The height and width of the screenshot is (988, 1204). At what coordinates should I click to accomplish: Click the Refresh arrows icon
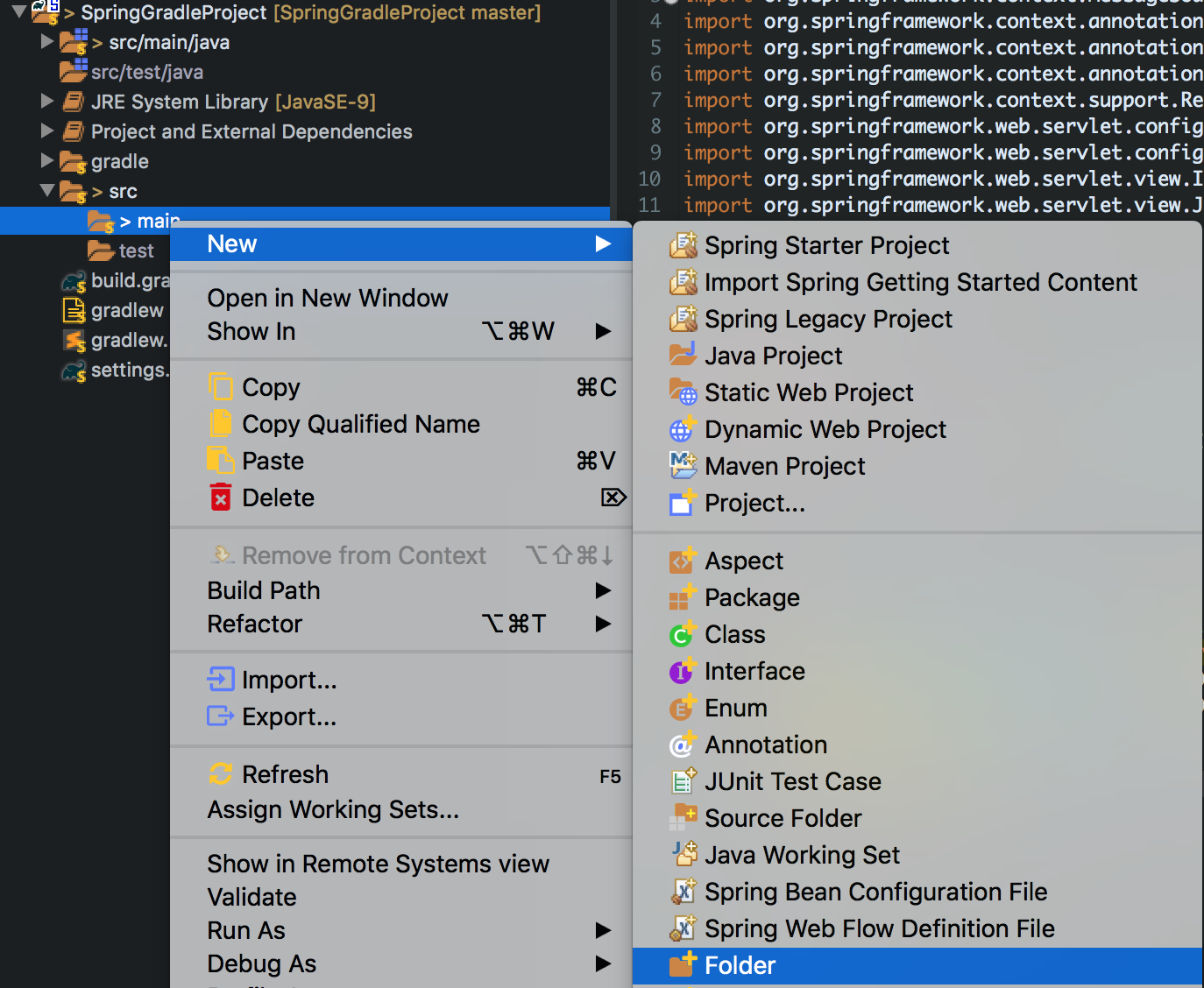click(x=221, y=774)
